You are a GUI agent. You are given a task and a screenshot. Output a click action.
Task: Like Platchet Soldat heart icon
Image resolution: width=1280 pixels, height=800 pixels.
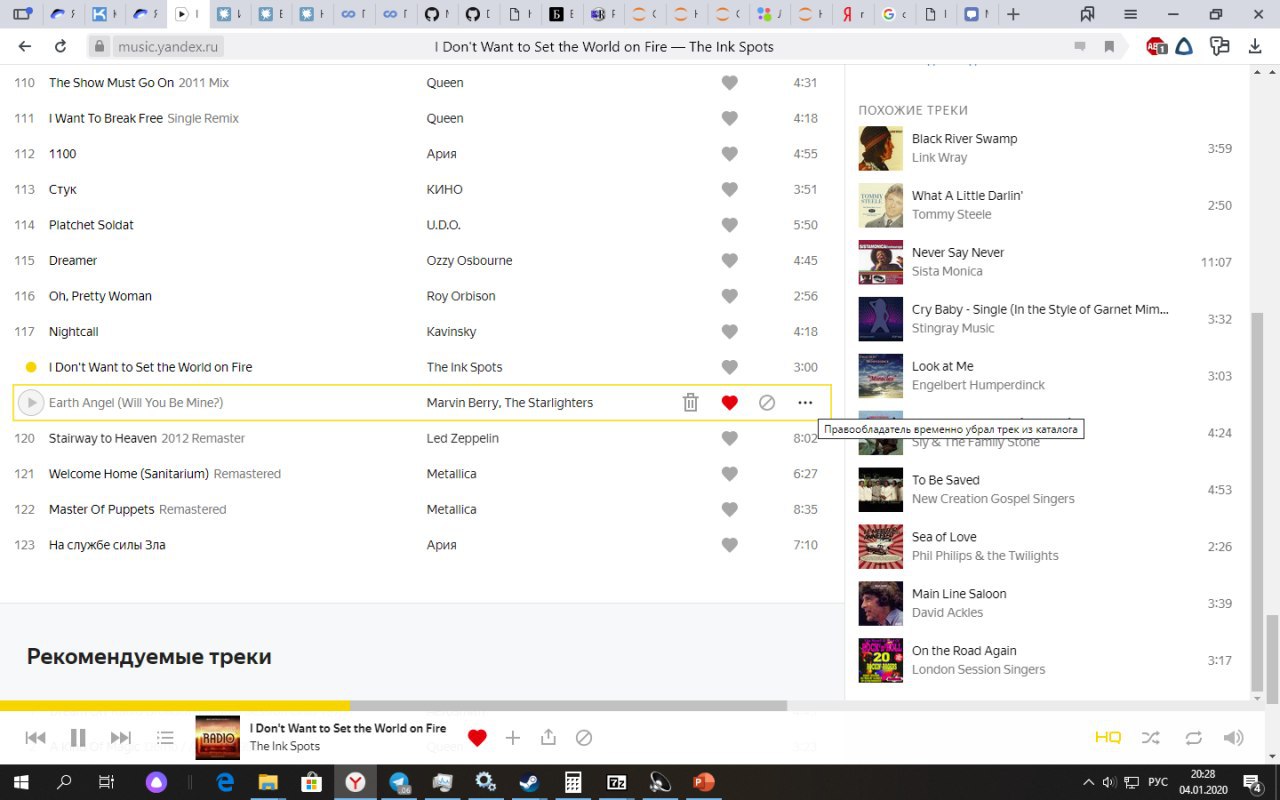point(729,225)
